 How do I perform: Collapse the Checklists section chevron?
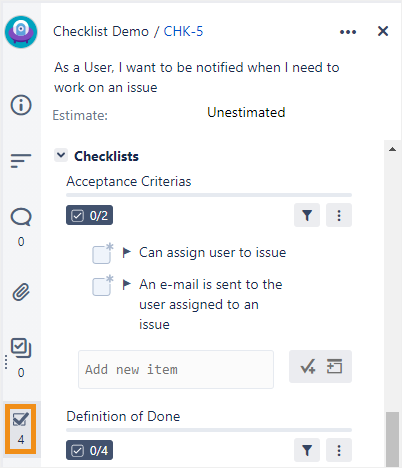[x=61, y=155]
